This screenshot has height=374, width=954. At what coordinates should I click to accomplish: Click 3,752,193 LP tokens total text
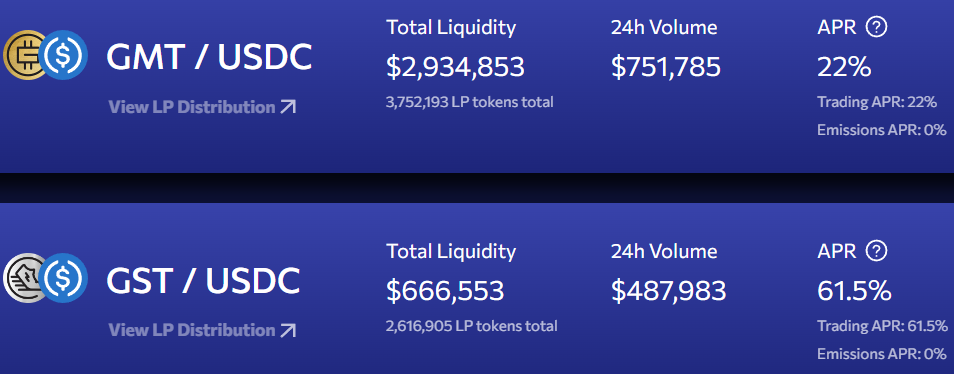470,102
